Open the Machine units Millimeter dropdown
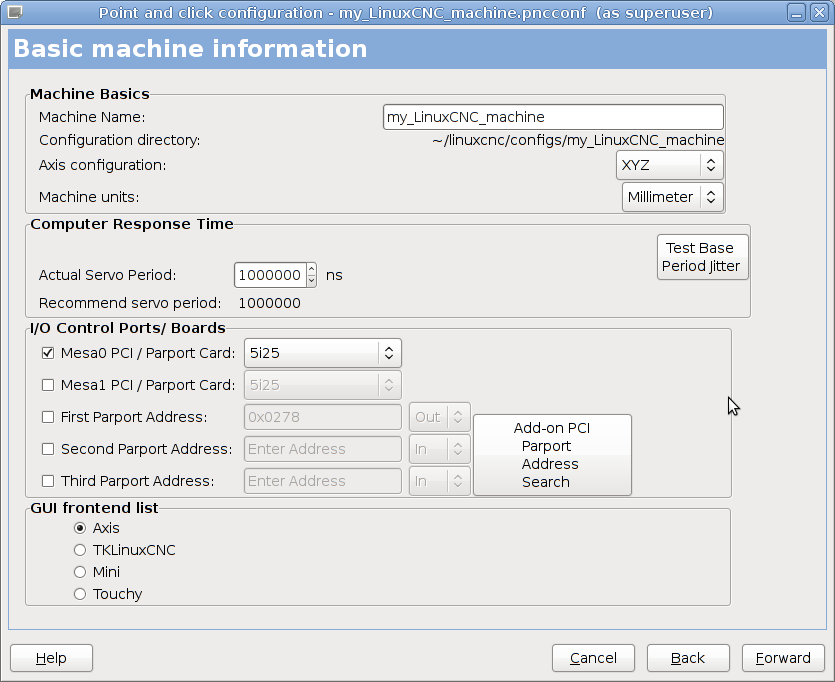 [x=673, y=197]
